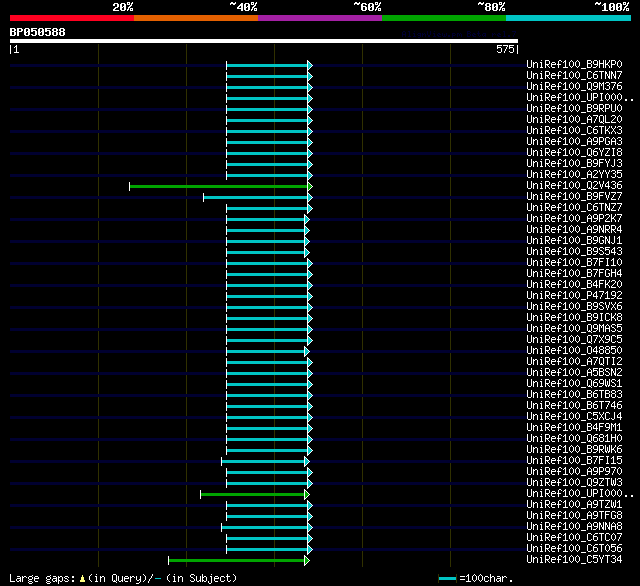Open the UniRef100_C6TNN7 hit label
Viewport: 640px width, 586px height.
[x=574, y=75]
